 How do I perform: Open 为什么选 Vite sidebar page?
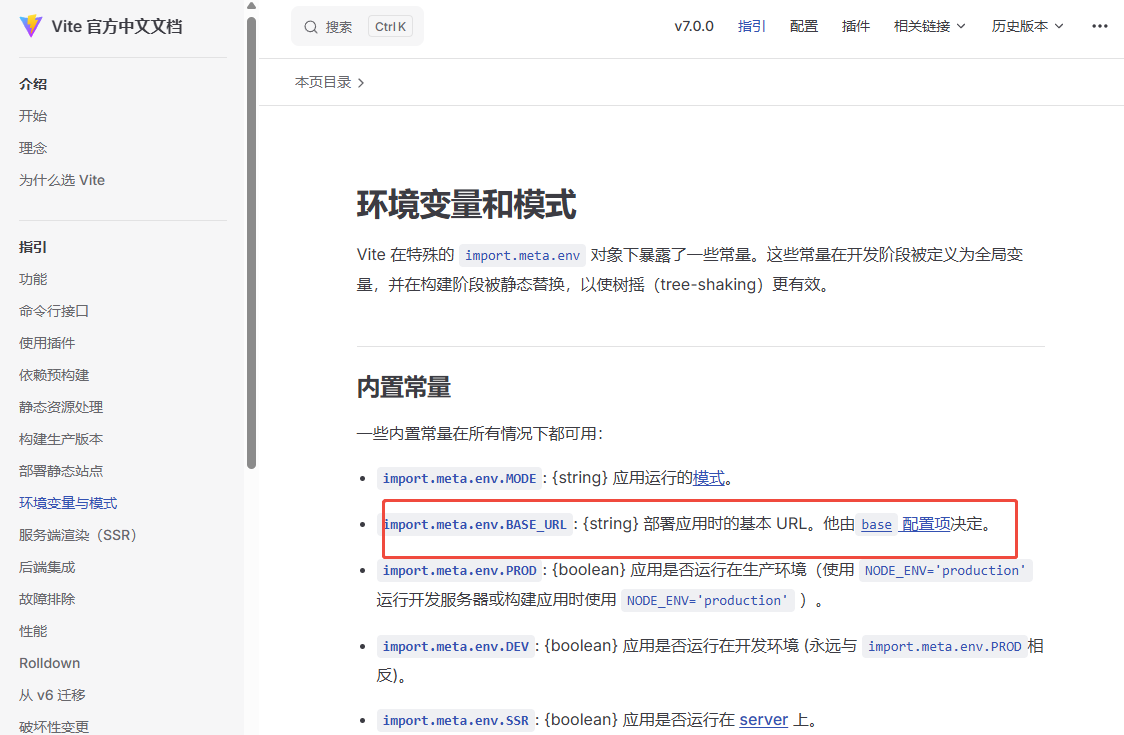(x=62, y=181)
